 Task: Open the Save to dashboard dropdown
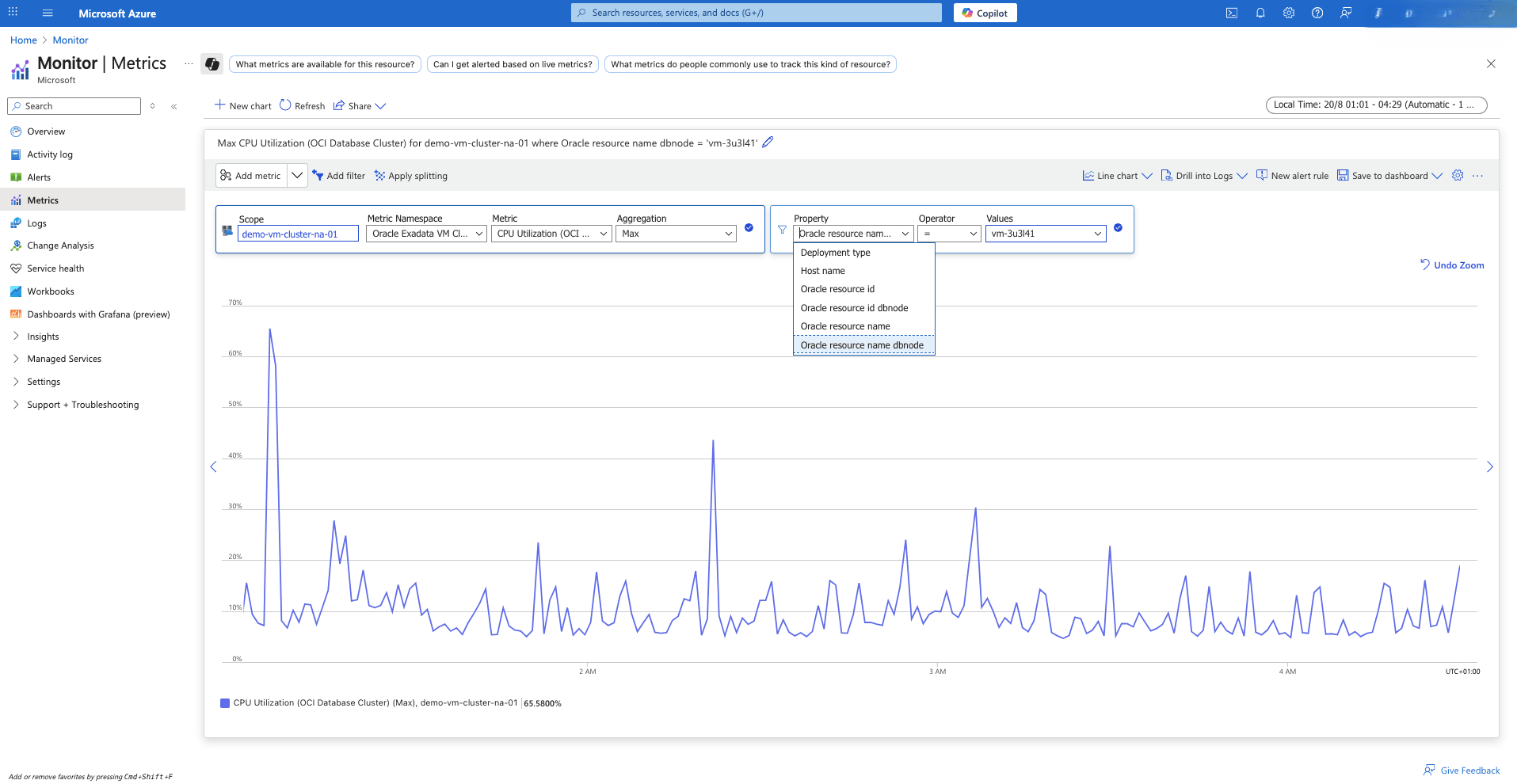pos(1389,176)
